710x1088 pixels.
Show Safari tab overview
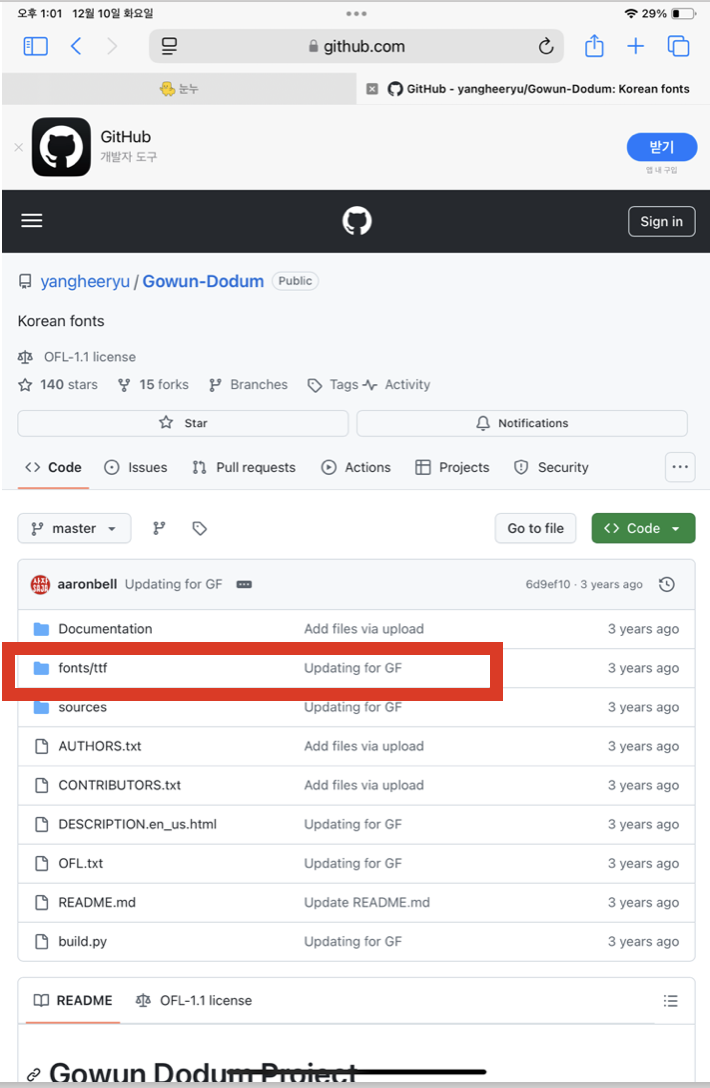click(x=678, y=46)
